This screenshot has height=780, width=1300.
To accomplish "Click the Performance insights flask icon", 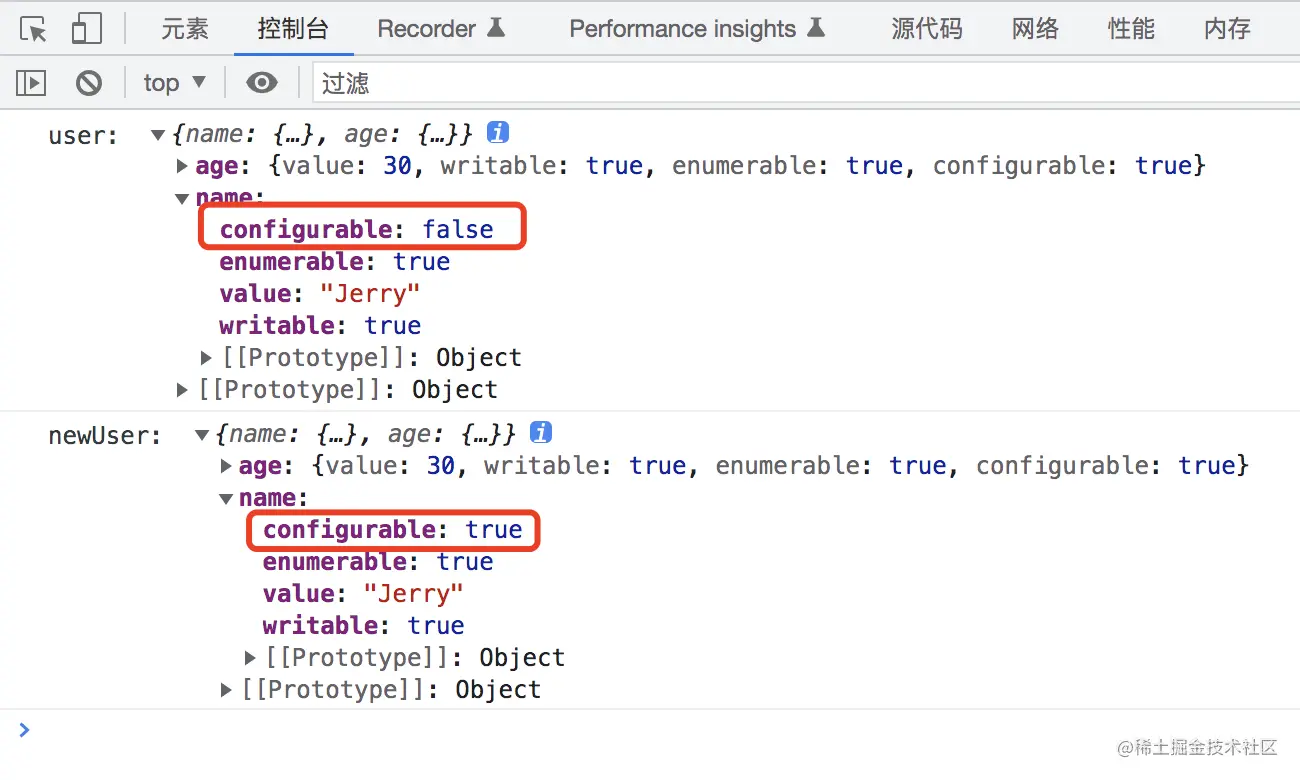I will click(x=816, y=28).
